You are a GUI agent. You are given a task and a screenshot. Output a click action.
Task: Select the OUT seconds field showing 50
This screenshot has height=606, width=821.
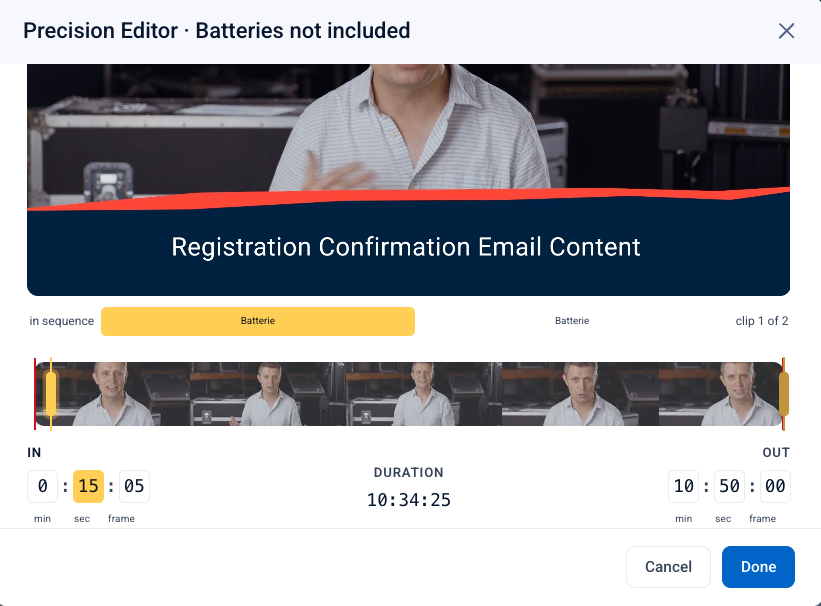click(x=729, y=486)
